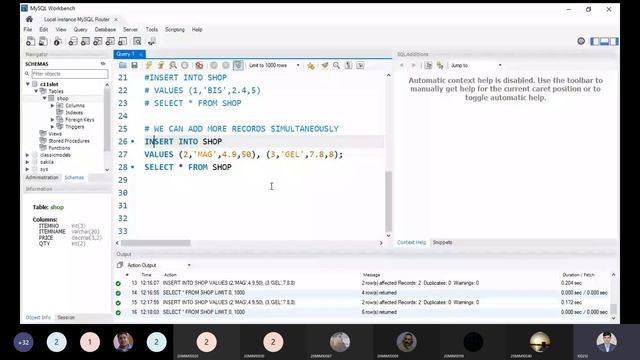Click the create new table icon
The height and width of the screenshot is (360, 640).
85,41
